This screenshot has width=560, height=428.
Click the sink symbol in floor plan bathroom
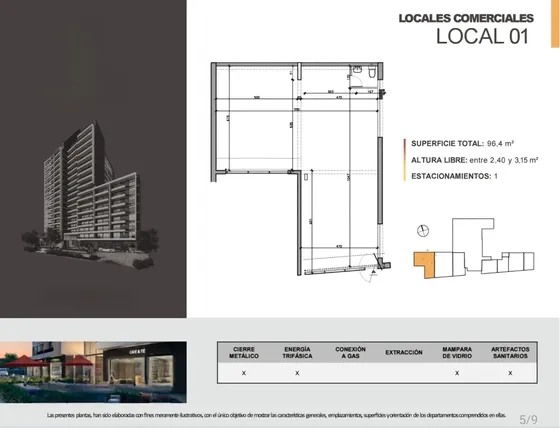tap(358, 70)
